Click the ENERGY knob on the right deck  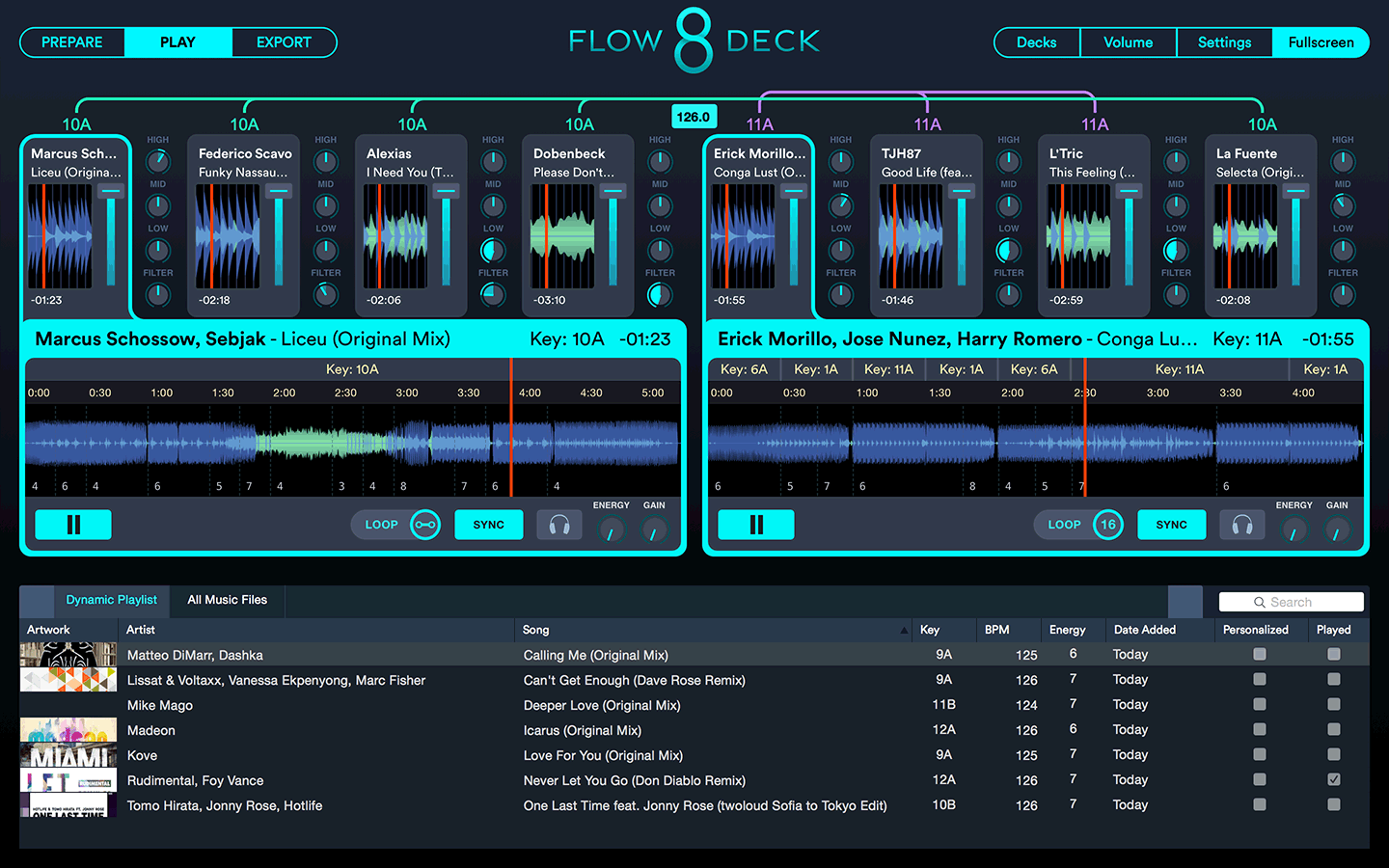1294,529
